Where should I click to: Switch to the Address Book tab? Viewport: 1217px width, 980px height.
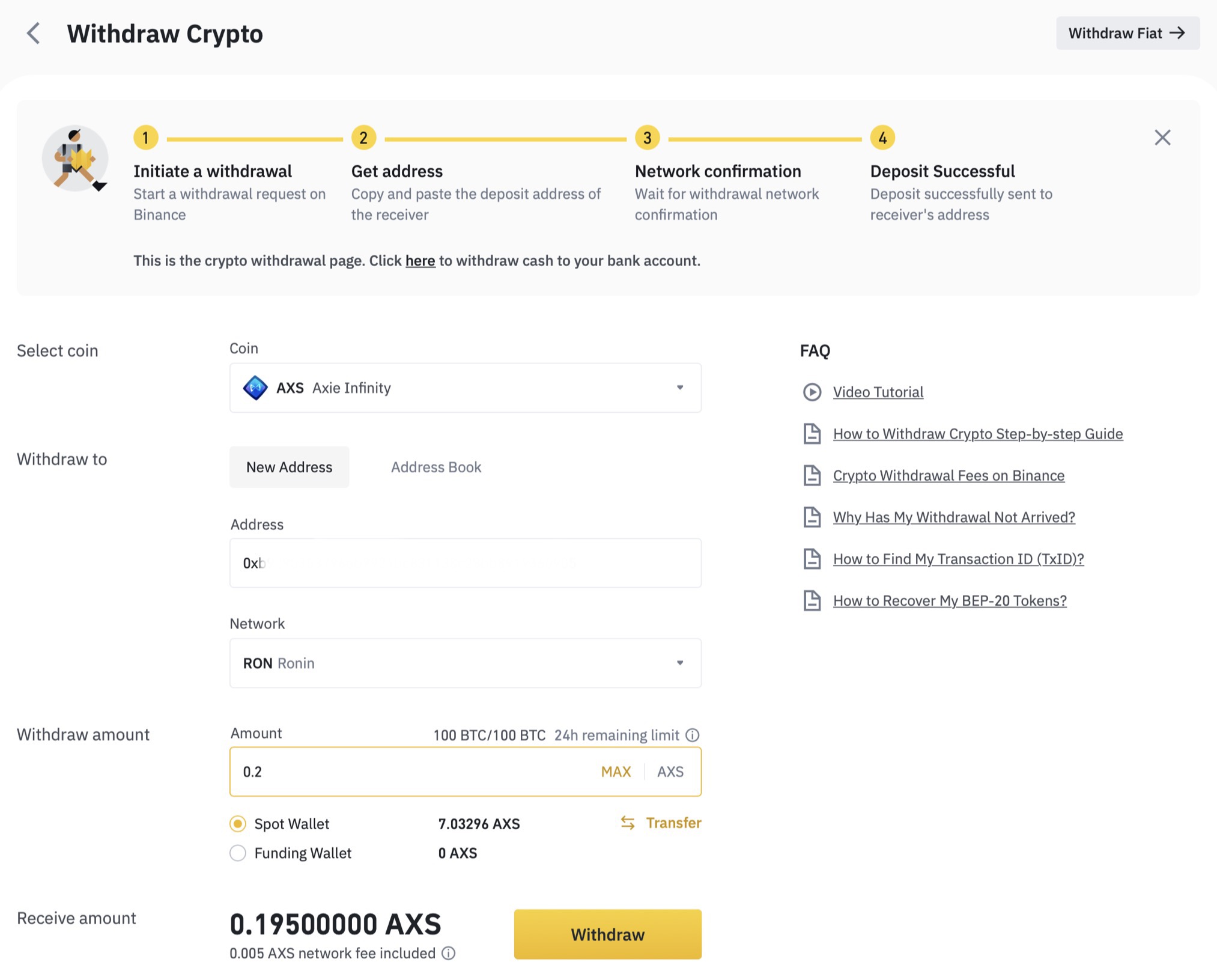pos(436,467)
